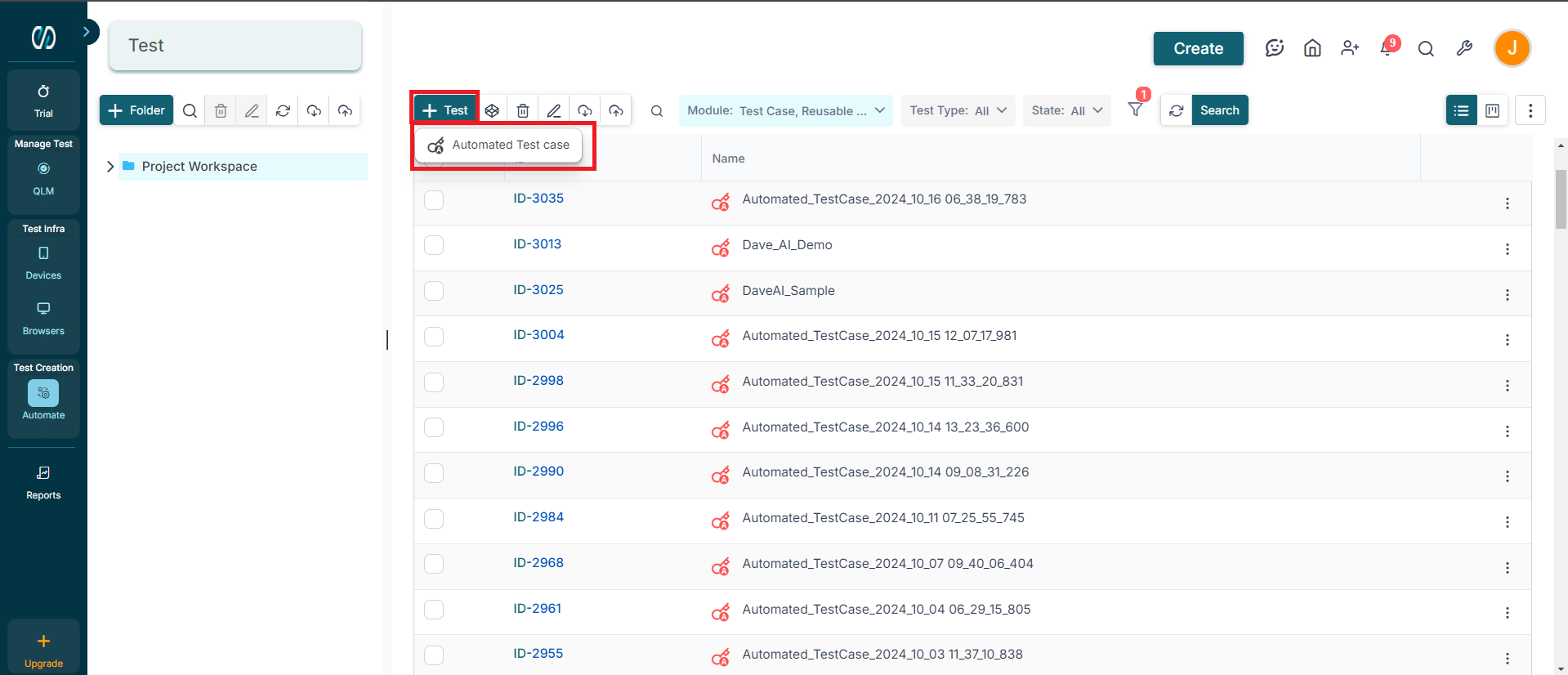Click the add Test button
This screenshot has height=675, width=1568.
pyautogui.click(x=445, y=110)
